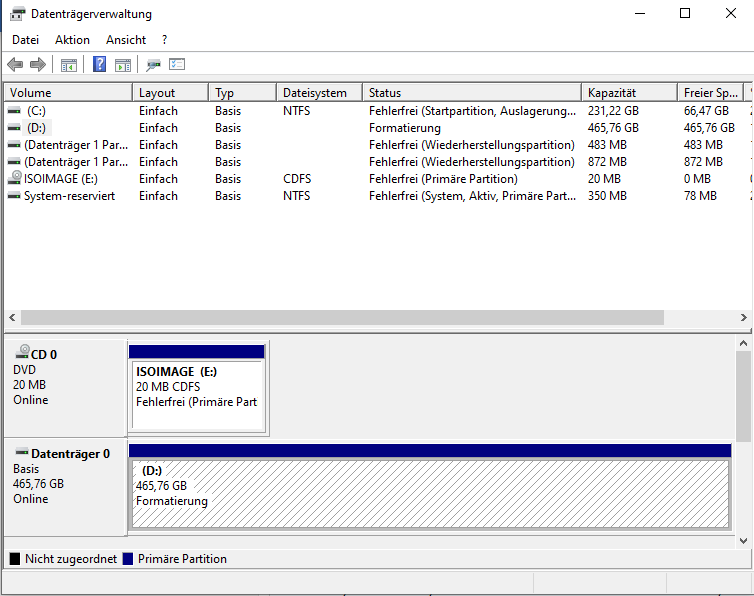This screenshot has width=754, height=596.
Task: Click the (C:) volume name
Action: tap(36, 111)
